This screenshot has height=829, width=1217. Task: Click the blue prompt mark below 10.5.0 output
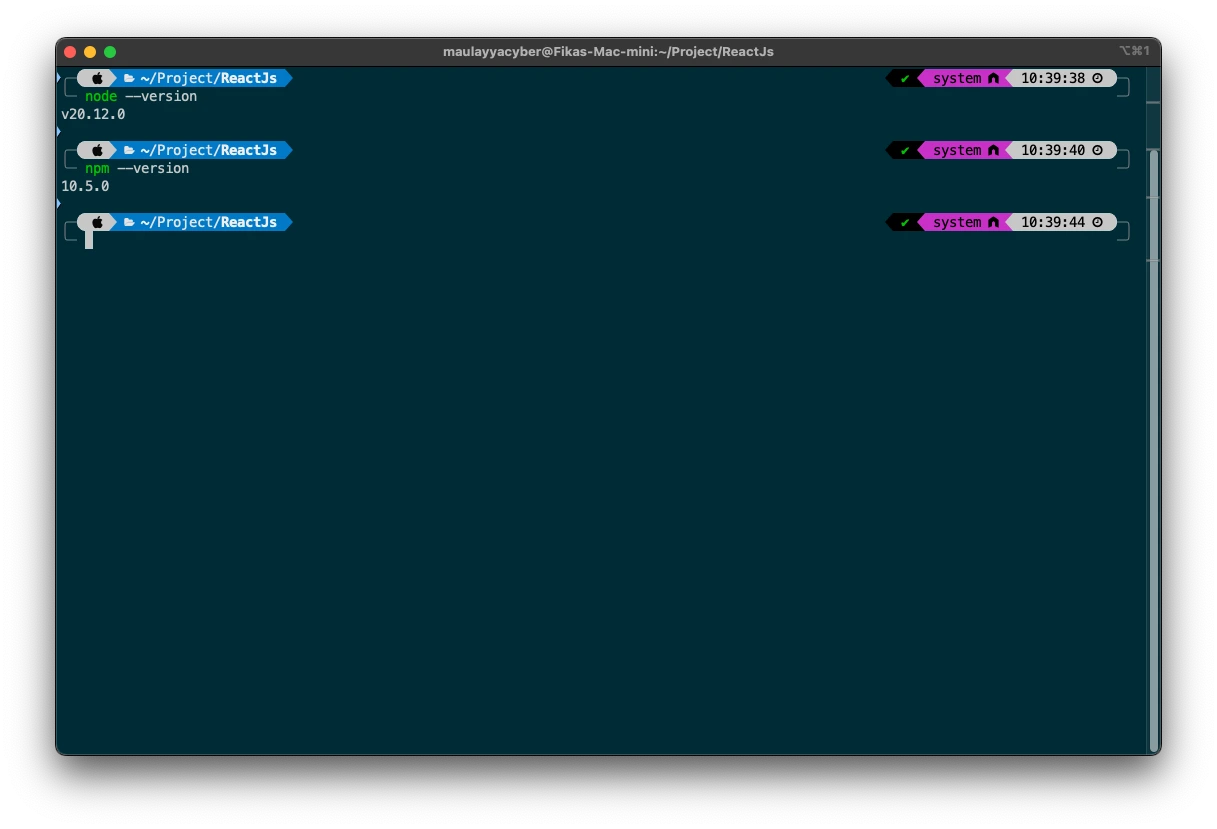(x=58, y=203)
